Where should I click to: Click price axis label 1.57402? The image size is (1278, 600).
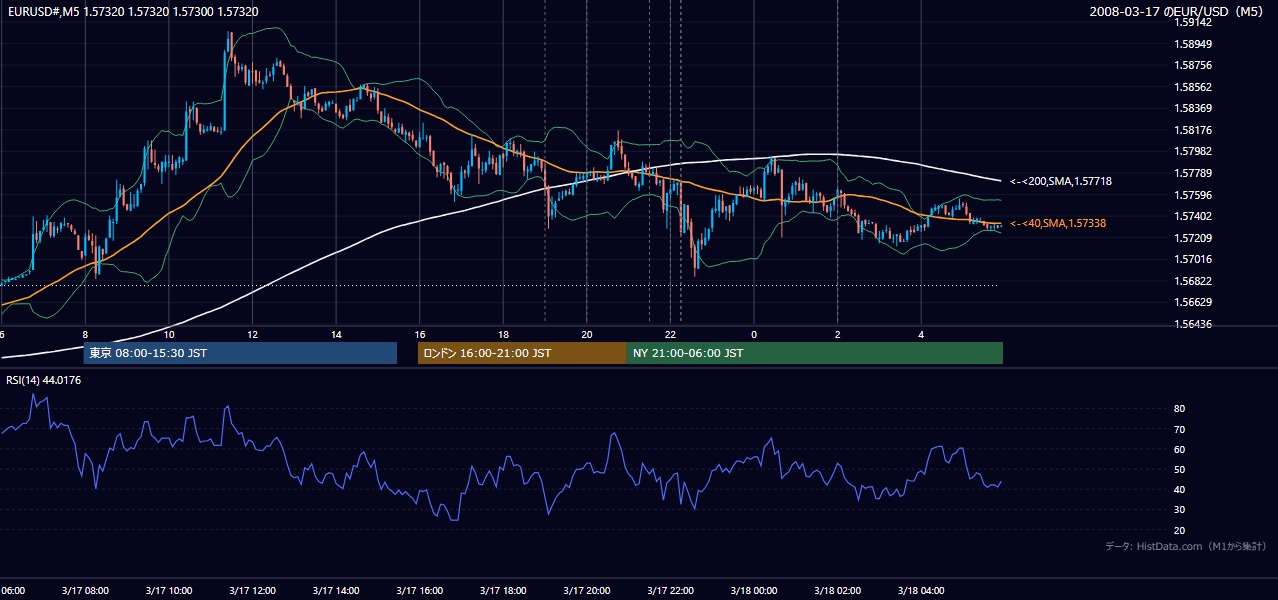(x=1194, y=216)
